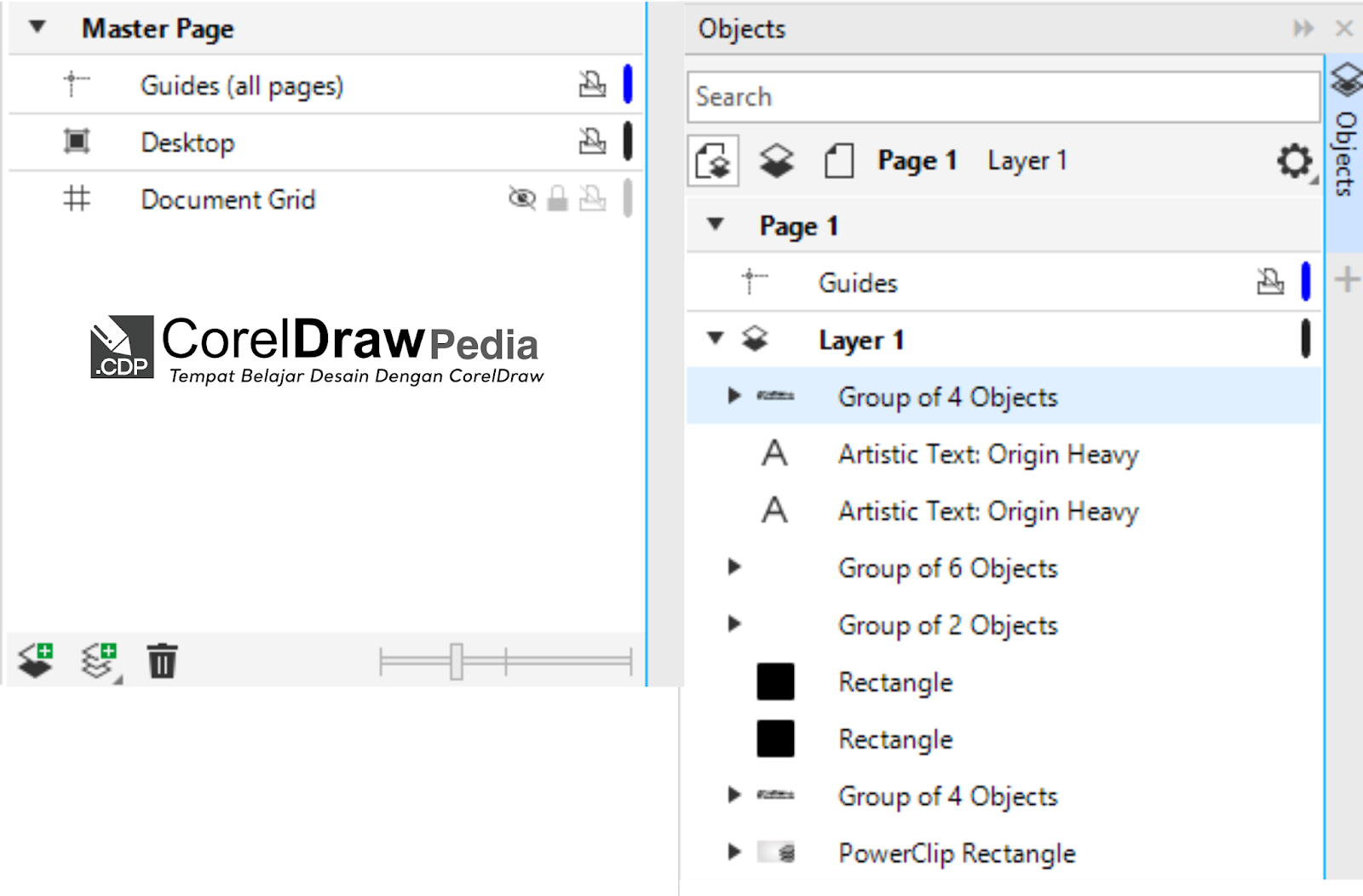This screenshot has height=896, width=1363.
Task: Collapse the Master Page section
Action: 35,27
